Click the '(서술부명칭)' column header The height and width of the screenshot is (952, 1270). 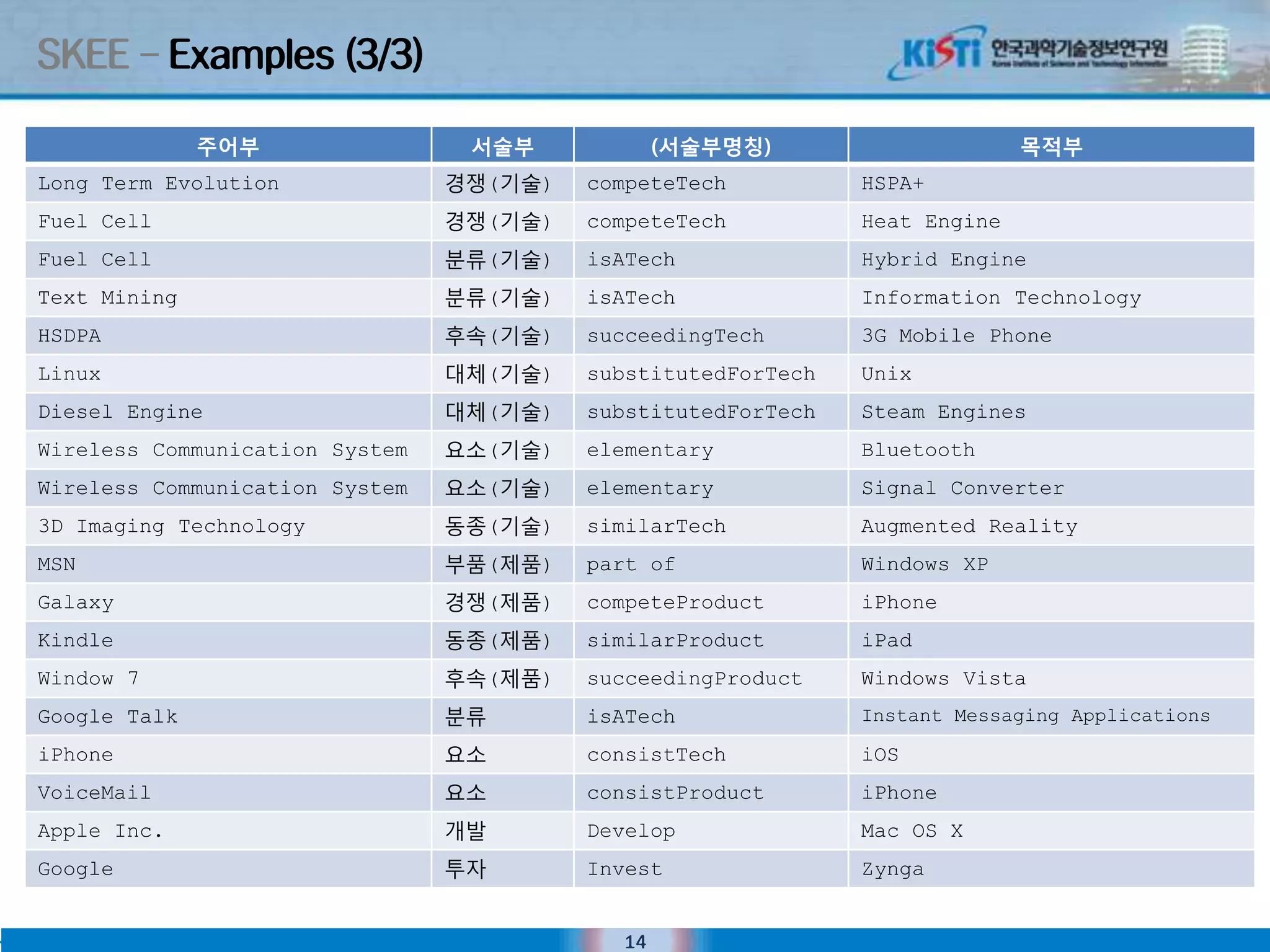pos(711,146)
